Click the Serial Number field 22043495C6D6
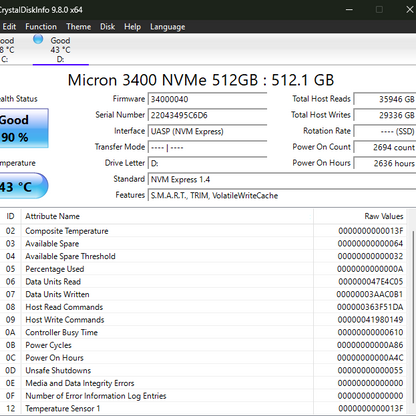This screenshot has width=416, height=416. (207, 115)
